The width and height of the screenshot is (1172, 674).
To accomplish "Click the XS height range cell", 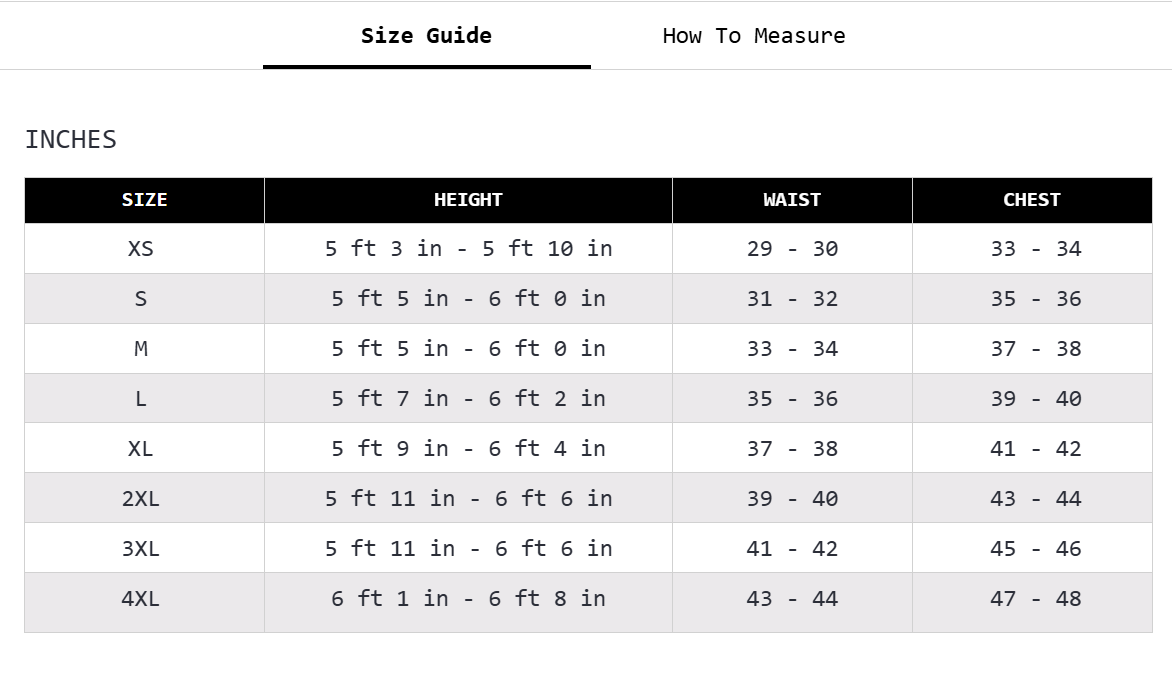I will [x=468, y=249].
